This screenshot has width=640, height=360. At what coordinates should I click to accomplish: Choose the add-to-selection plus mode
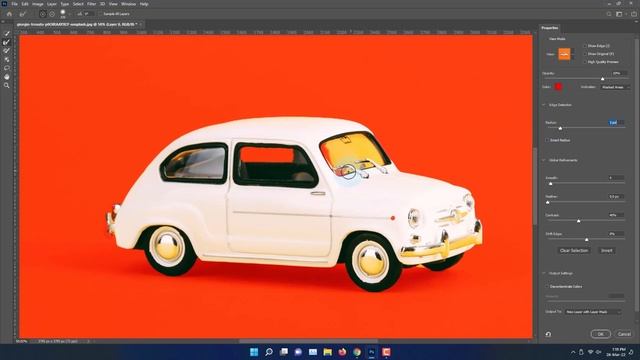(x=42, y=14)
